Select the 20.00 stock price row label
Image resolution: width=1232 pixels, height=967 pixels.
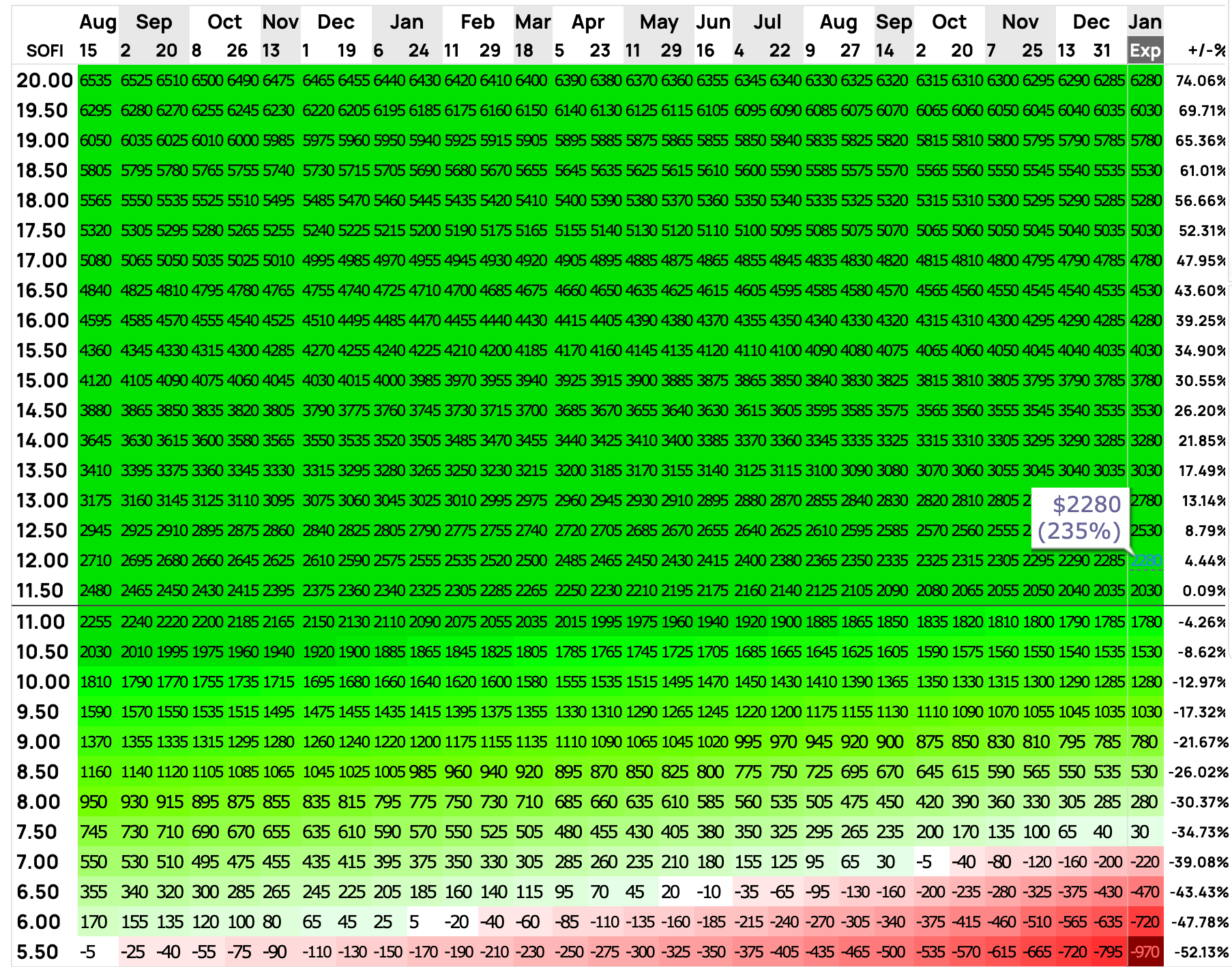(44, 80)
